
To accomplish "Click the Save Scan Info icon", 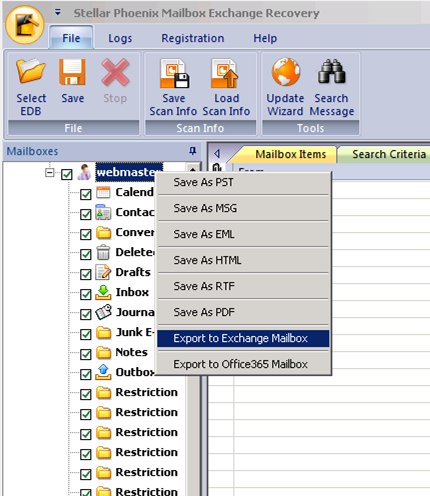I will (174, 73).
